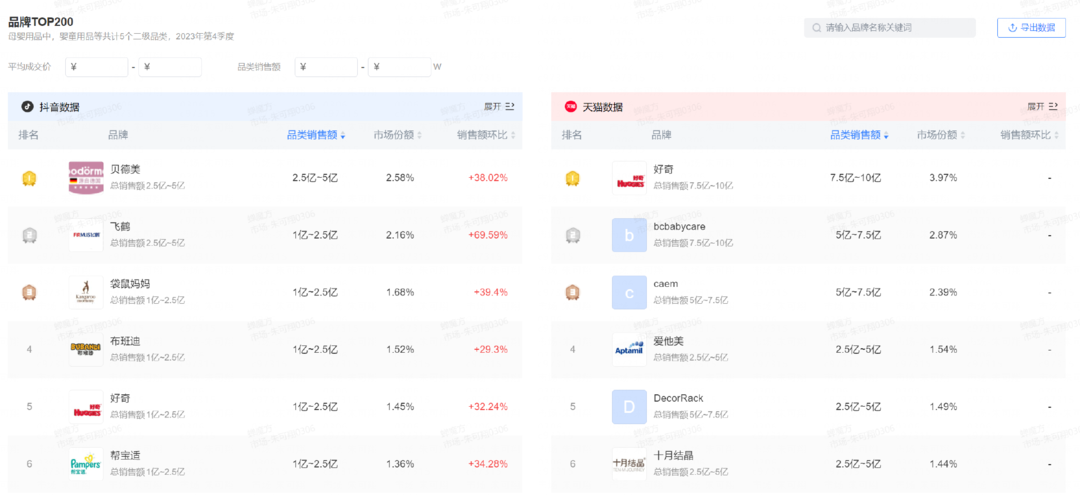The width and height of the screenshot is (1080, 495).
Task: Click the +29.3% growth value
Action: coord(490,349)
